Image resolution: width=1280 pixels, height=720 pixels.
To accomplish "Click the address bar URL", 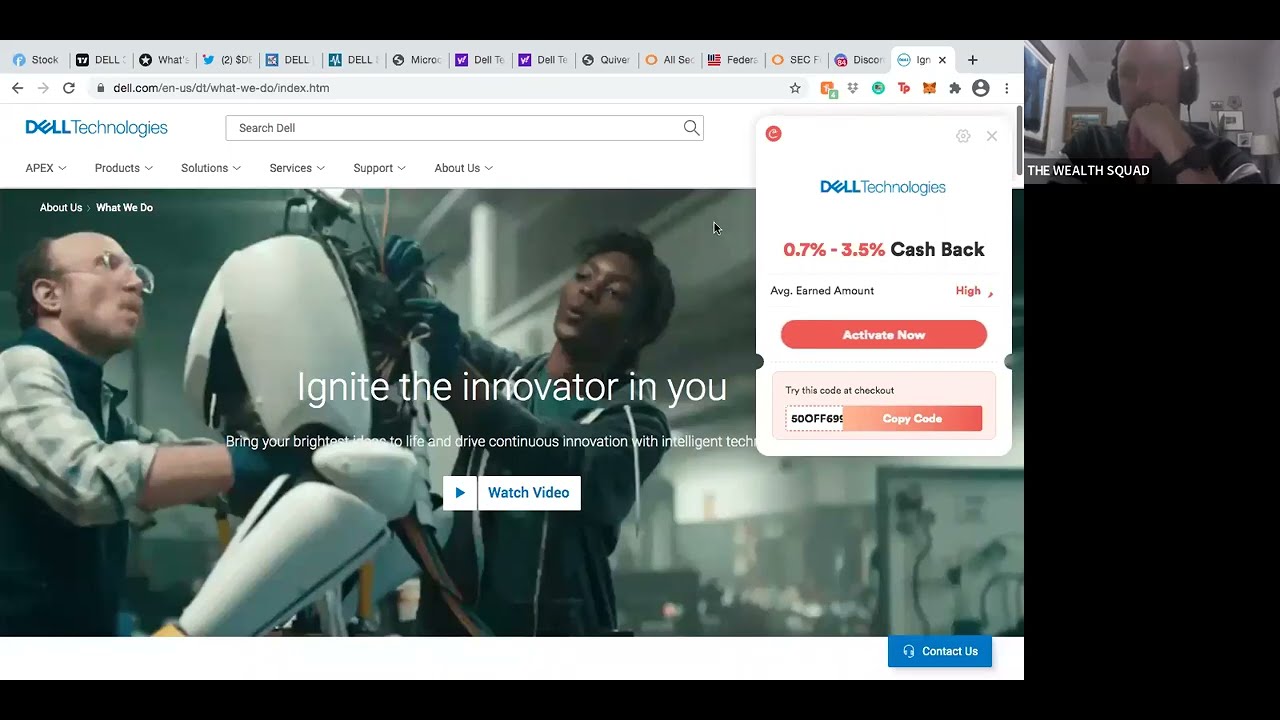I will point(221,88).
